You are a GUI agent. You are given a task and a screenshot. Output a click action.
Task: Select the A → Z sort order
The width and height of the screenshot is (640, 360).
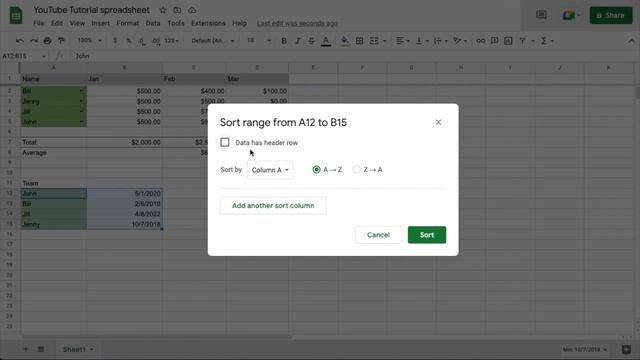[x=316, y=169]
